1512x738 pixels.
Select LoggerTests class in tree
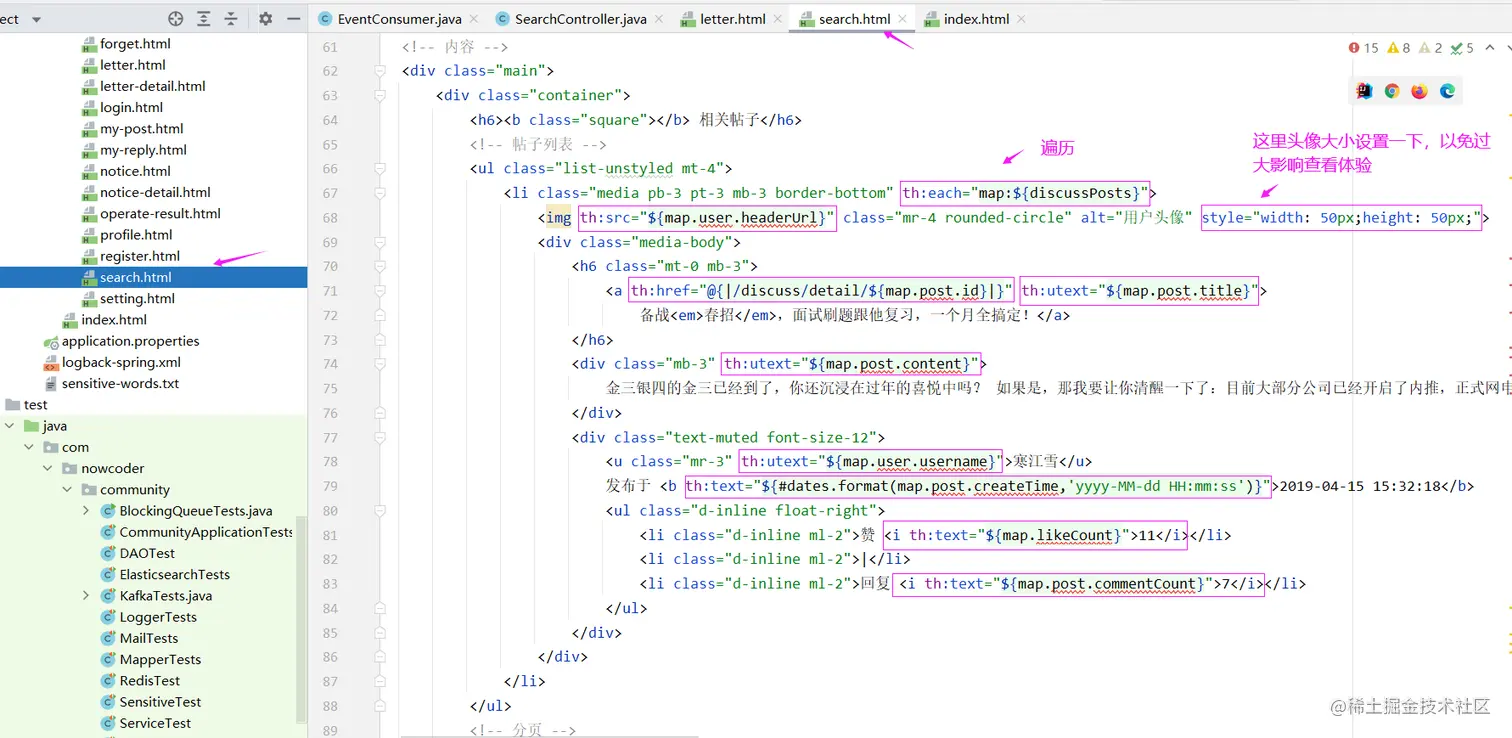point(158,617)
